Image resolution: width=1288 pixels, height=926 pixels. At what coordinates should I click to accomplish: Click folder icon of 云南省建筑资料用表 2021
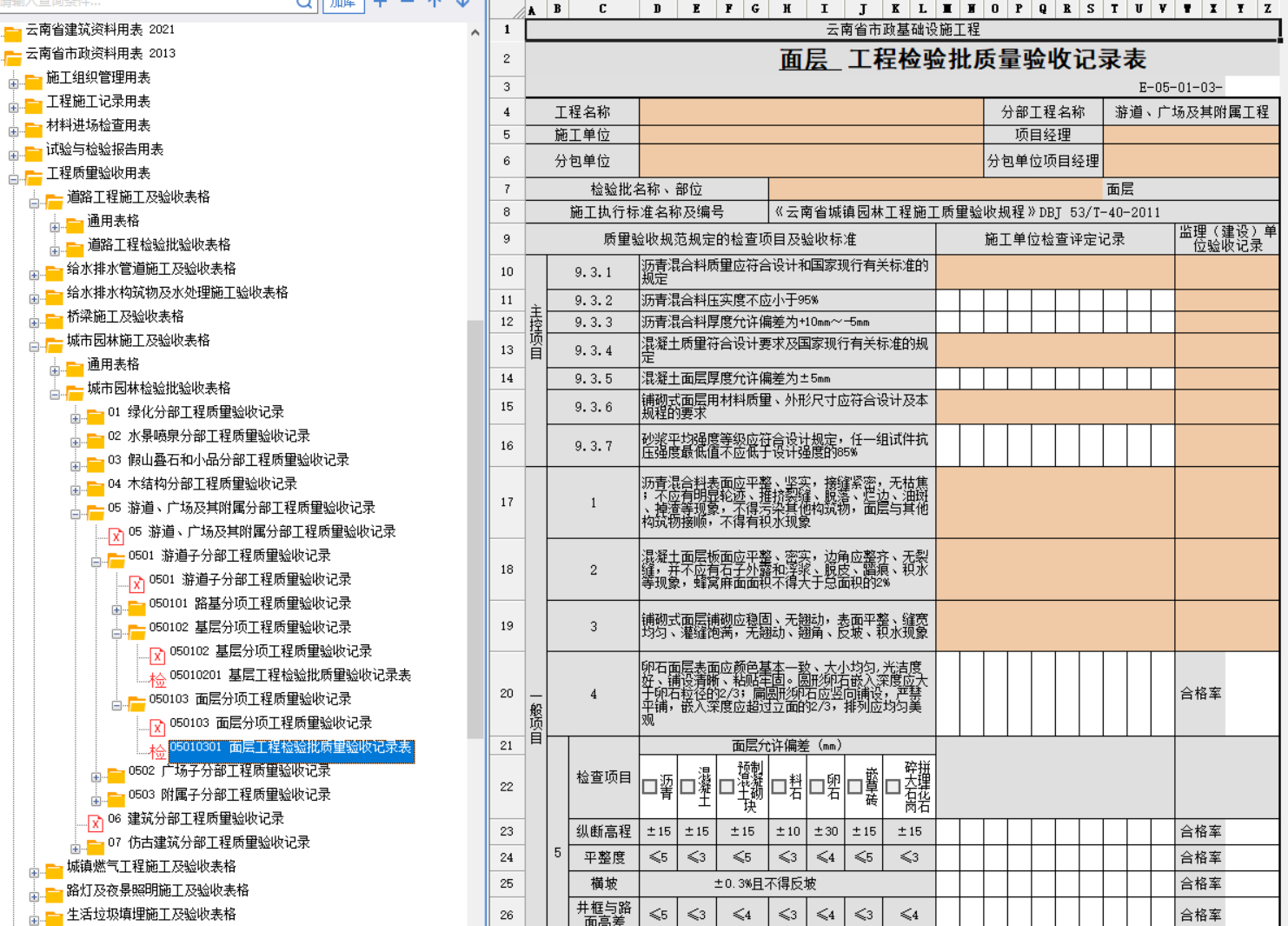click(x=13, y=35)
